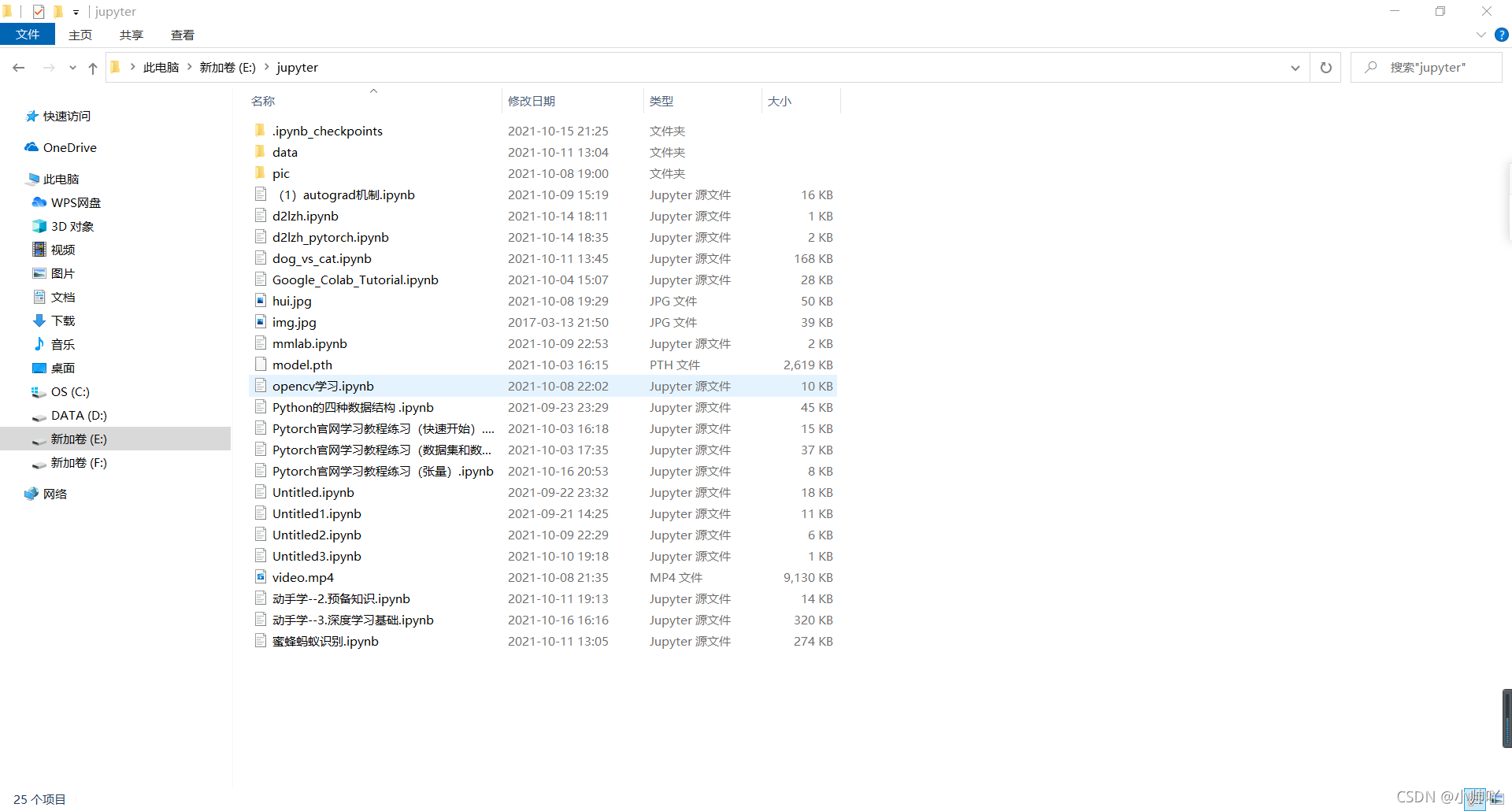The image size is (1512, 811).
Task: Open the 文件 menu tab
Action: 28,35
